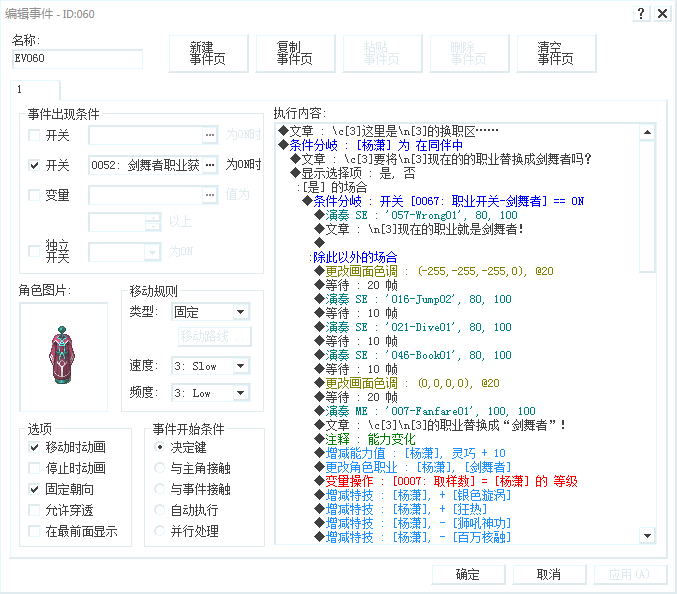677x594 pixels.
Task: Close the 编辑事件 dialog
Action: (662, 14)
